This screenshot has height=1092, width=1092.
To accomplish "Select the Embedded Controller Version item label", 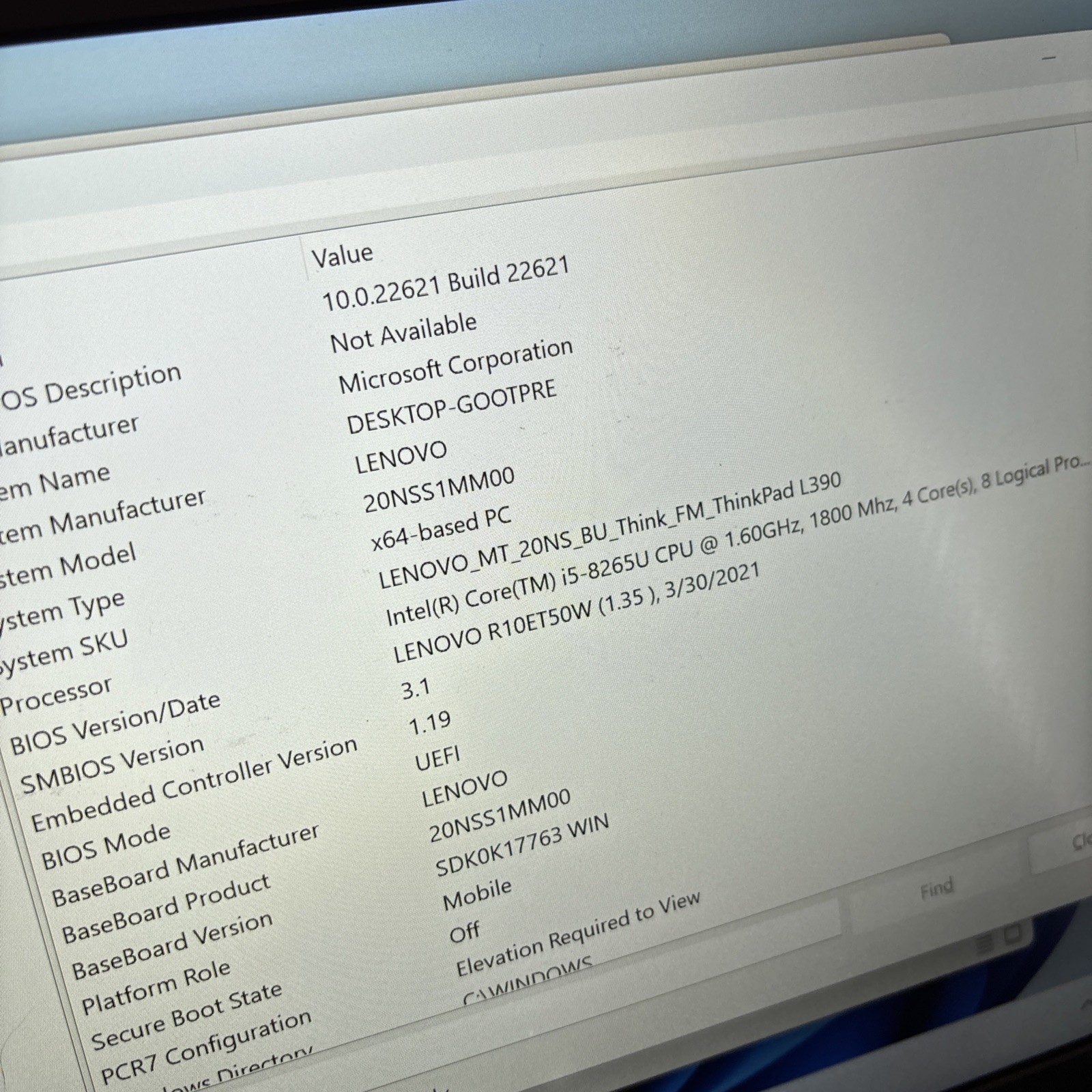I will [x=195, y=785].
